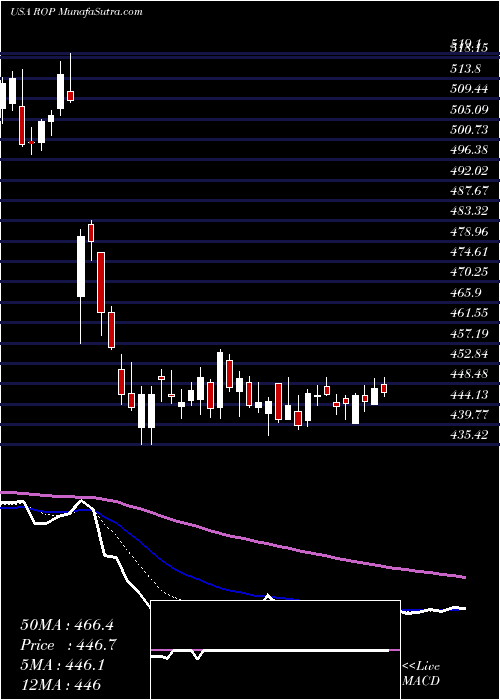
Task: Click the 492.02 price axis label
Action: (x=468, y=171)
